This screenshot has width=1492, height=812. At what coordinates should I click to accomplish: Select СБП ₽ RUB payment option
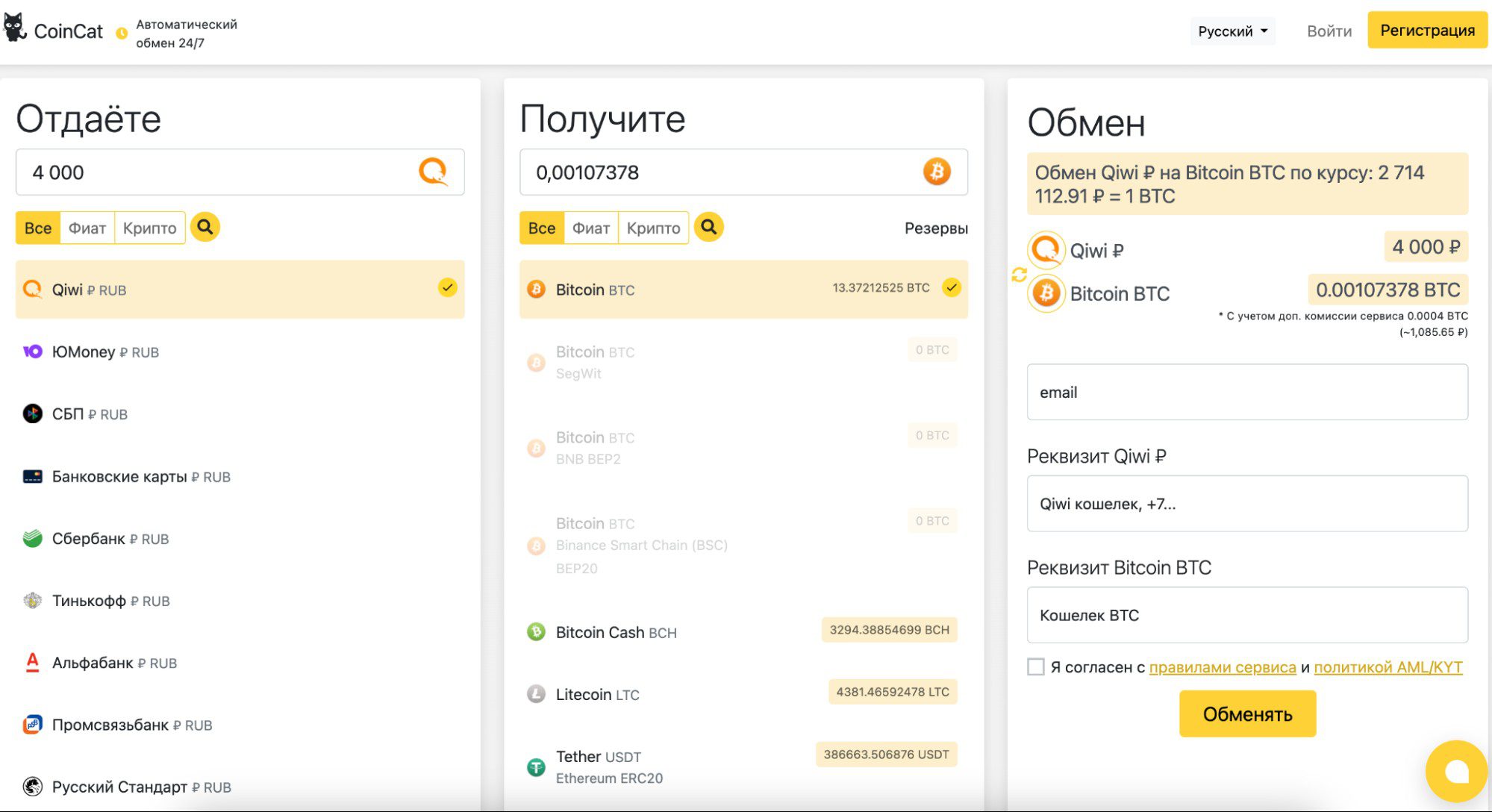point(240,413)
